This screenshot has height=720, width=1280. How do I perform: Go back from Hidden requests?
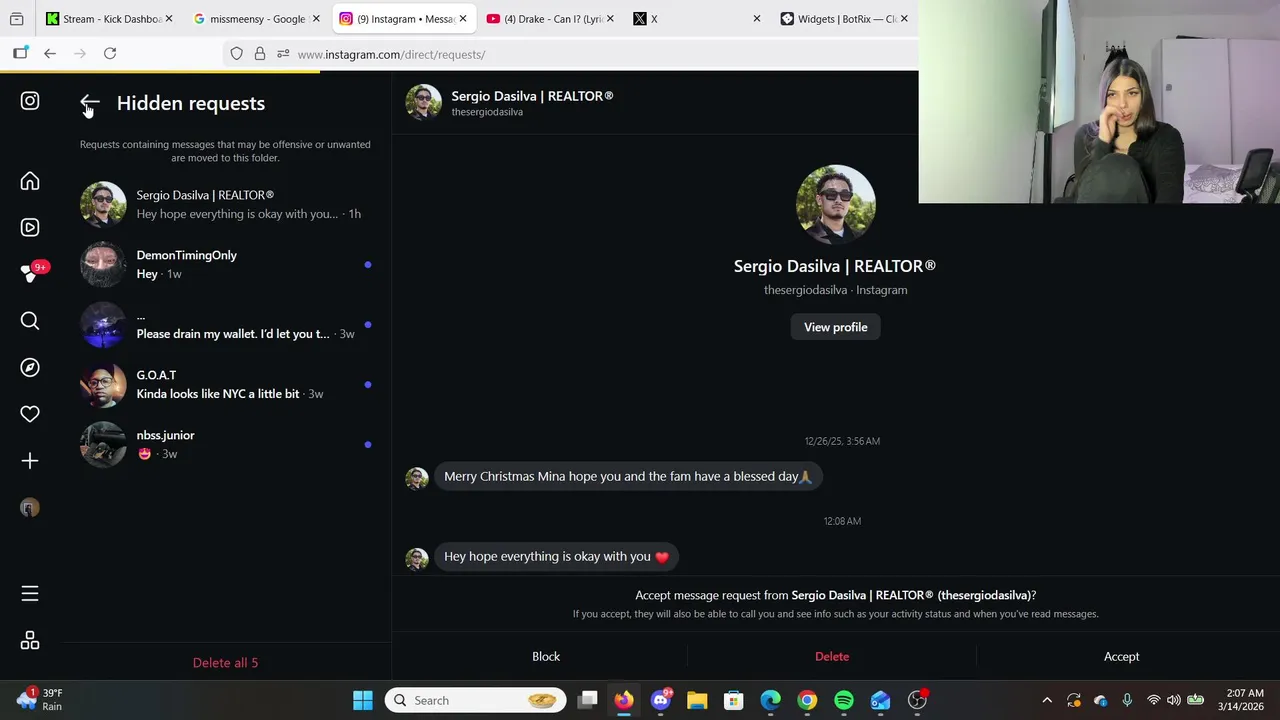coord(90,103)
